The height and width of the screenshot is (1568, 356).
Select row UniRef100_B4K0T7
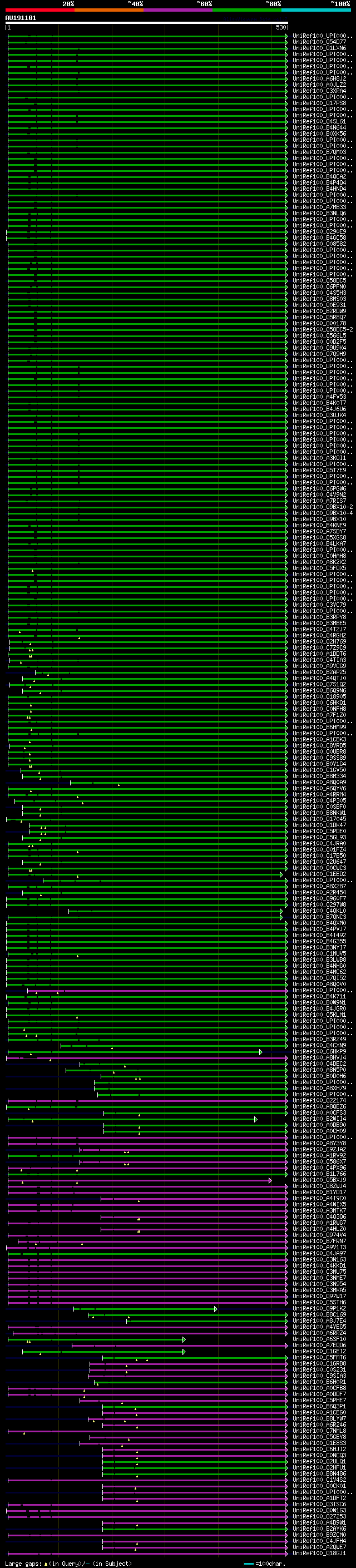(x=319, y=404)
